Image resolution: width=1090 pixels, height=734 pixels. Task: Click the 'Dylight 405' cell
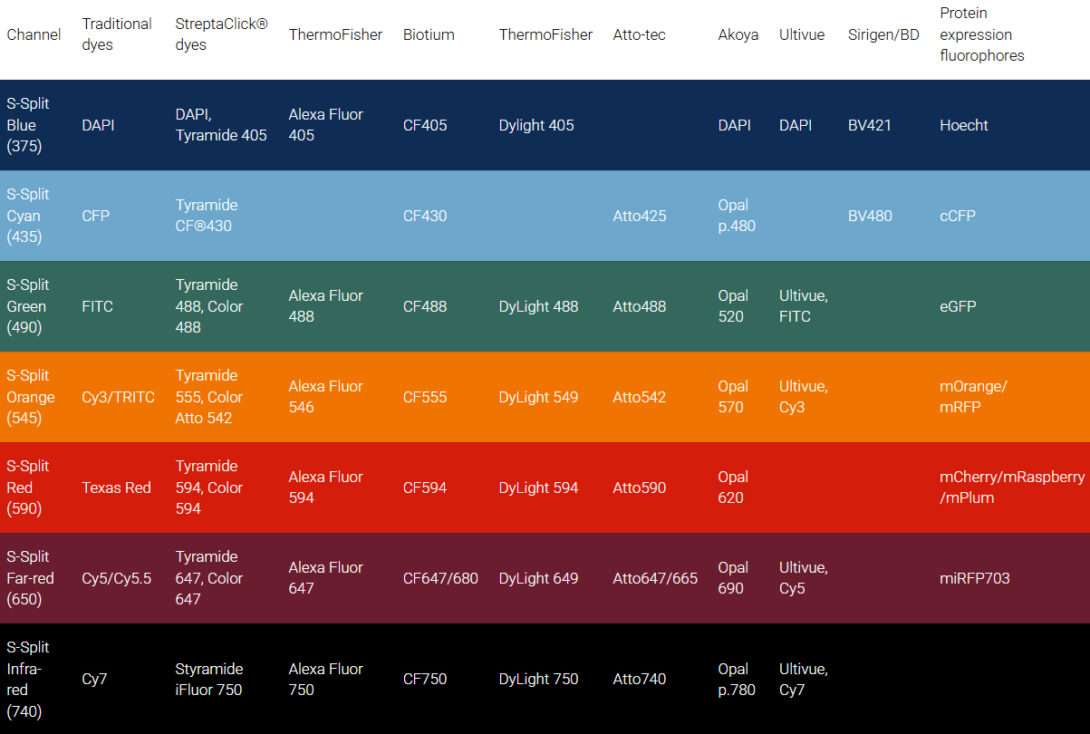click(536, 125)
